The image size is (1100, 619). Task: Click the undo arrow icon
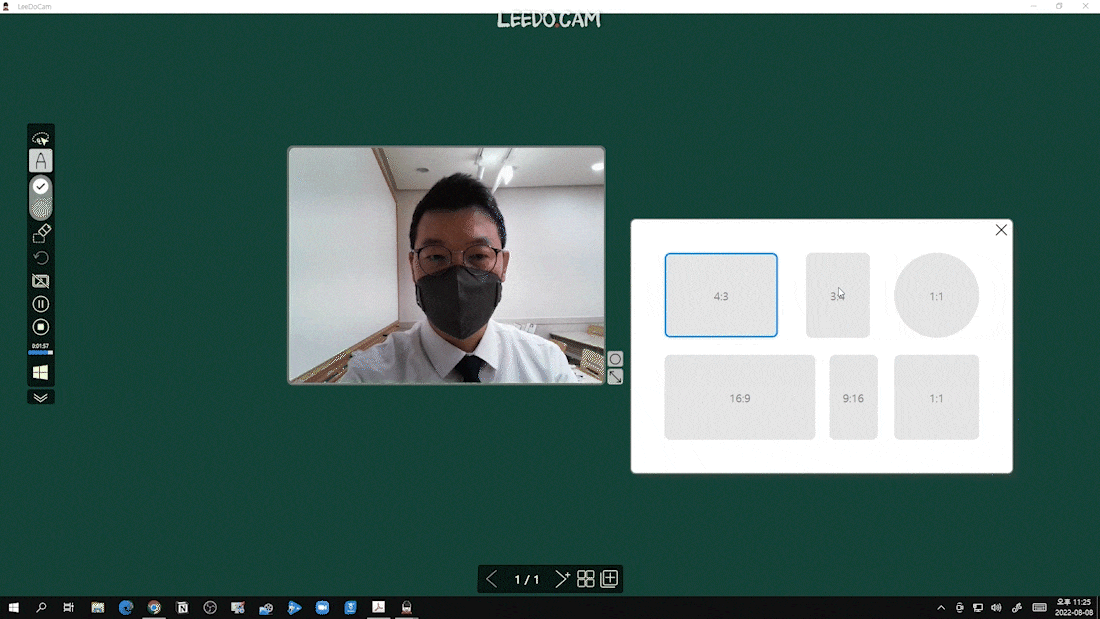[x=41, y=258]
